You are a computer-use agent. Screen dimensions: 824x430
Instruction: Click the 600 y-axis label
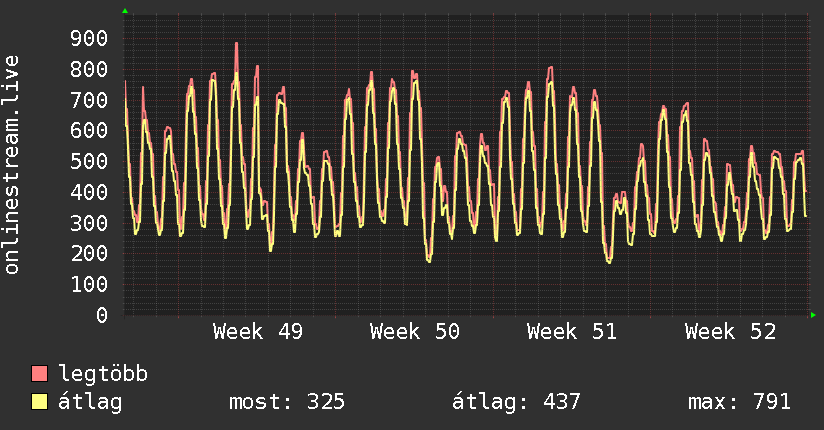pos(89,130)
